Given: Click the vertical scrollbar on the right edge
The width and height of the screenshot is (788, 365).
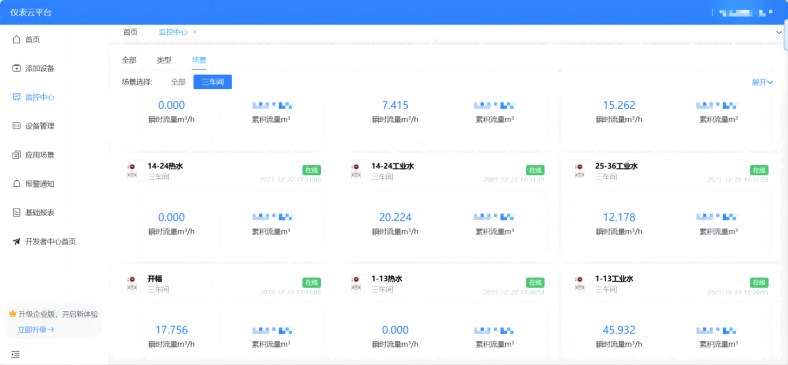Looking at the screenshot, I should point(785,35).
